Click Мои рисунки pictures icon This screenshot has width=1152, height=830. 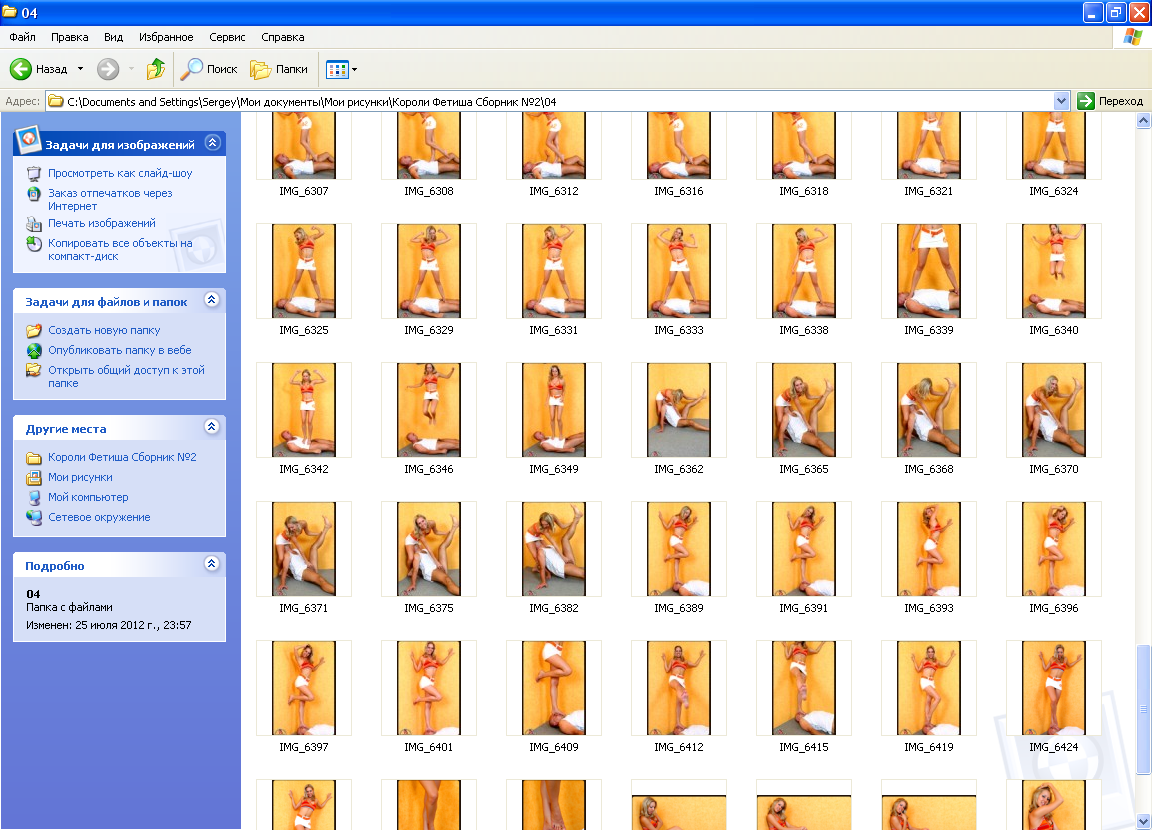pos(34,477)
